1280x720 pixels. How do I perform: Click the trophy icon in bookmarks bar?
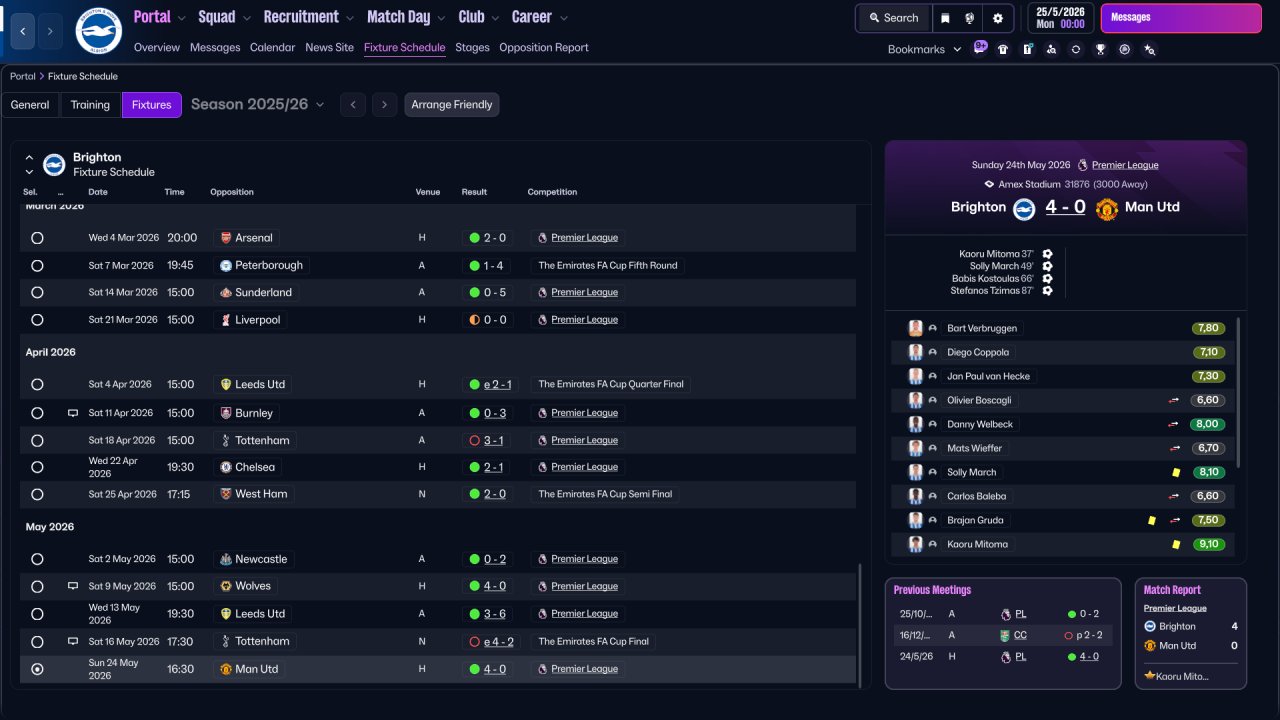pyautogui.click(x=1100, y=49)
